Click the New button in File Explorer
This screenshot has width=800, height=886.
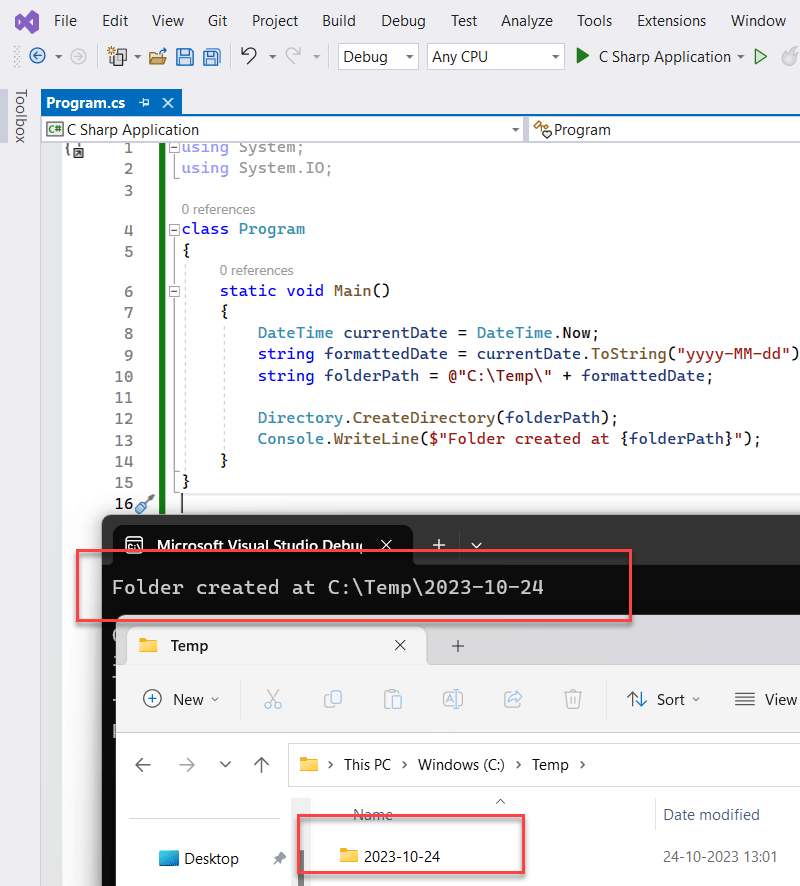[x=182, y=699]
